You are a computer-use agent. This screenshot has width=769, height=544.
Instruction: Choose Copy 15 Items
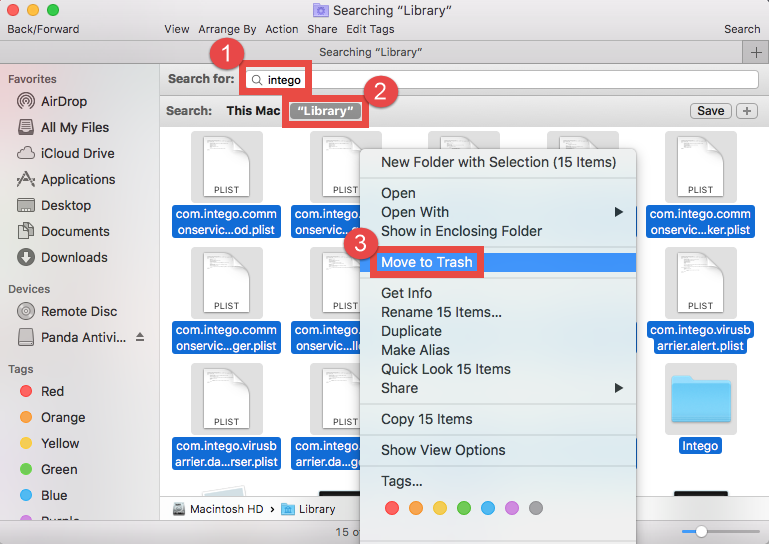pyautogui.click(x=498, y=419)
